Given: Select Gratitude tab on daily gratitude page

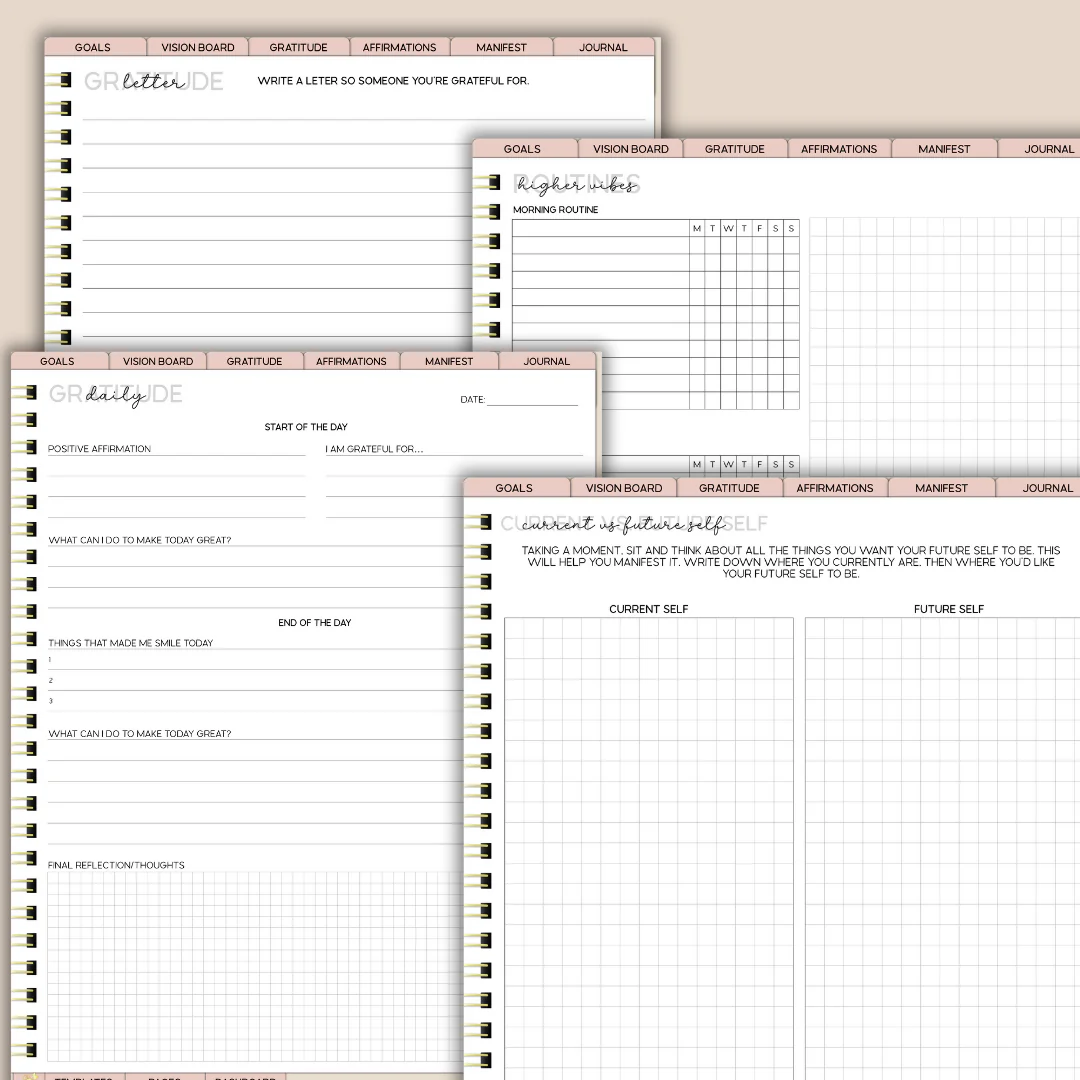Looking at the screenshot, I should (x=254, y=361).
